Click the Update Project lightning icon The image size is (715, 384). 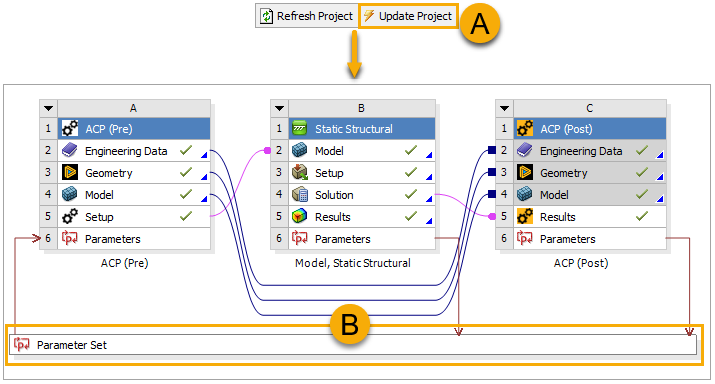(368, 16)
